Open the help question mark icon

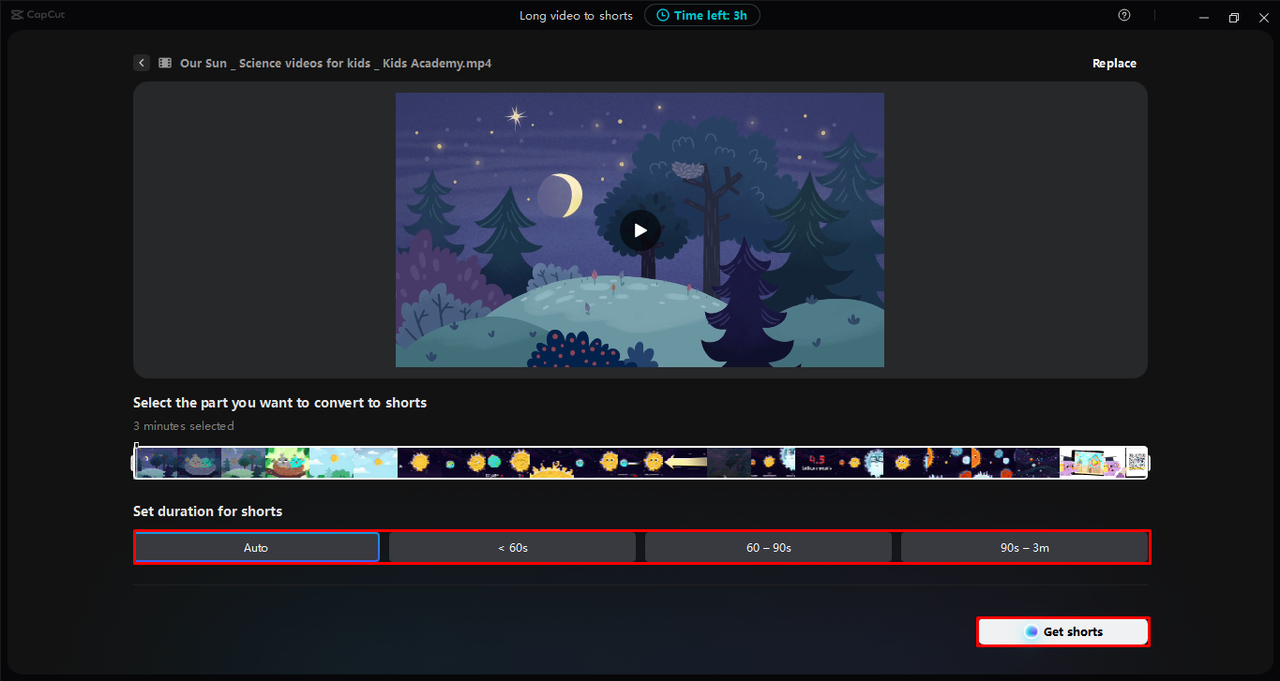point(1125,15)
